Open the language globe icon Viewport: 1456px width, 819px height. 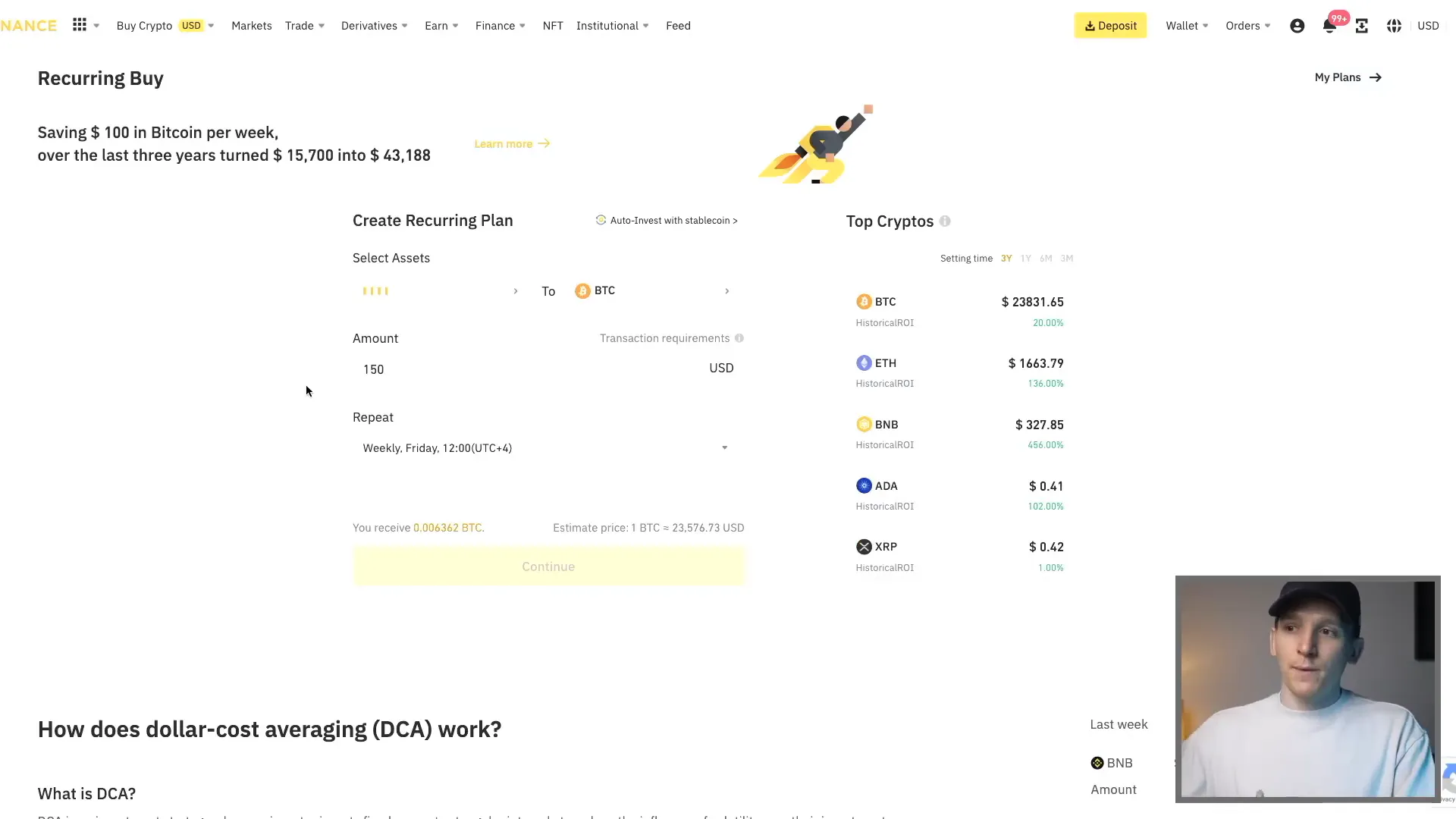(1394, 26)
